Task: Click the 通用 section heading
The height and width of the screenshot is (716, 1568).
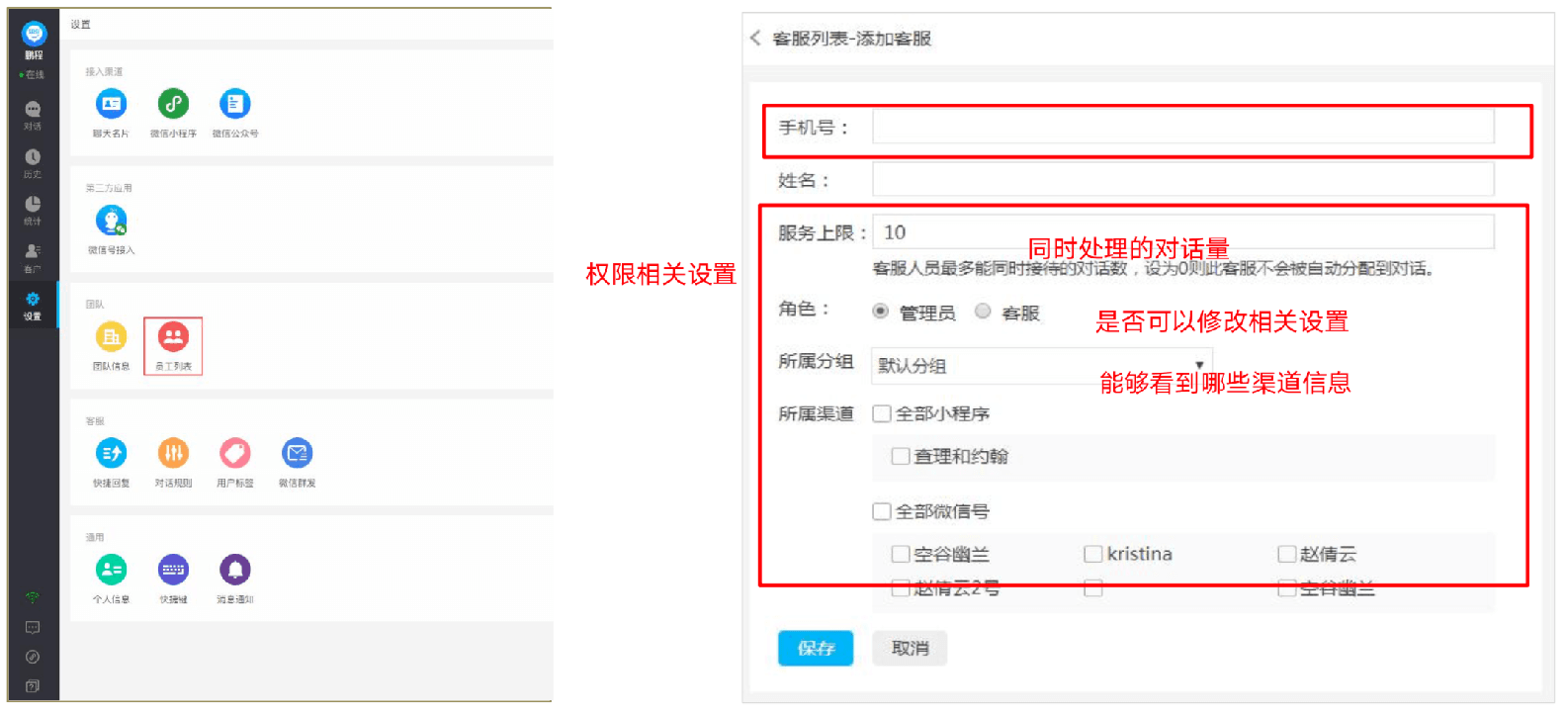Action: click(x=94, y=538)
